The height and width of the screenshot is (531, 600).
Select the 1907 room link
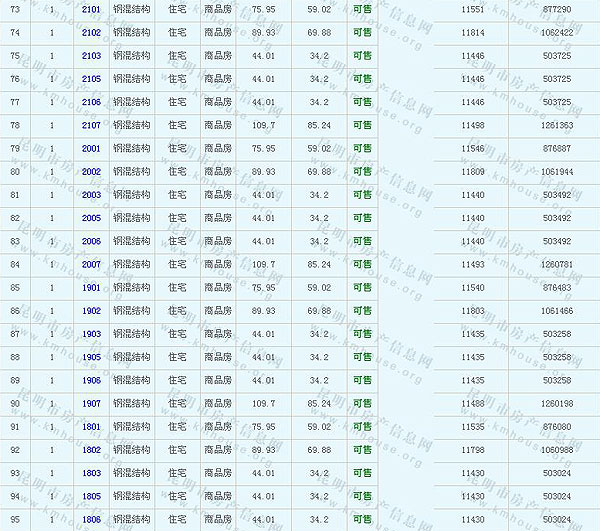[91, 403]
